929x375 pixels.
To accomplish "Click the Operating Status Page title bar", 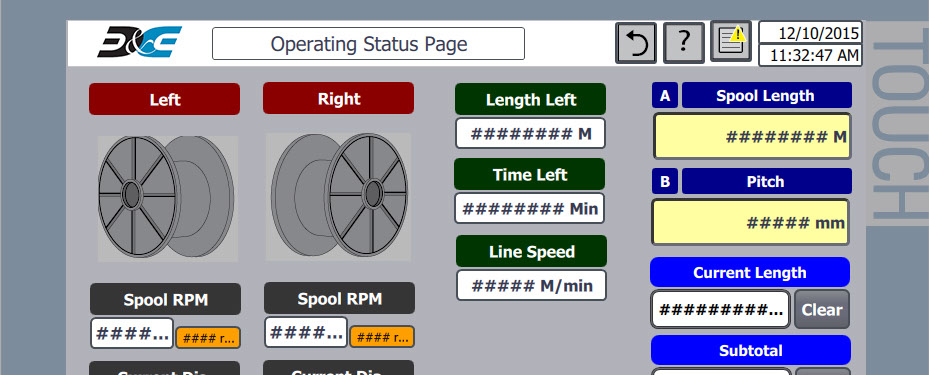I will tap(369, 44).
